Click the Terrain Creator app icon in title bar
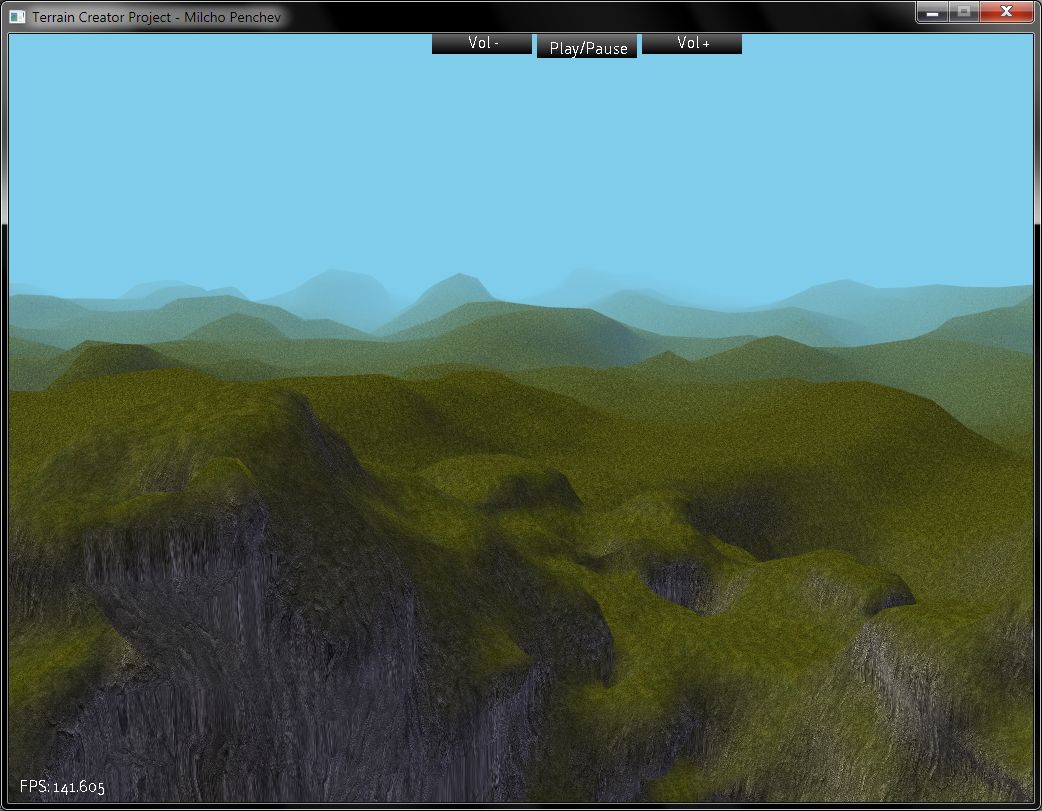1042x811 pixels. (x=17, y=17)
